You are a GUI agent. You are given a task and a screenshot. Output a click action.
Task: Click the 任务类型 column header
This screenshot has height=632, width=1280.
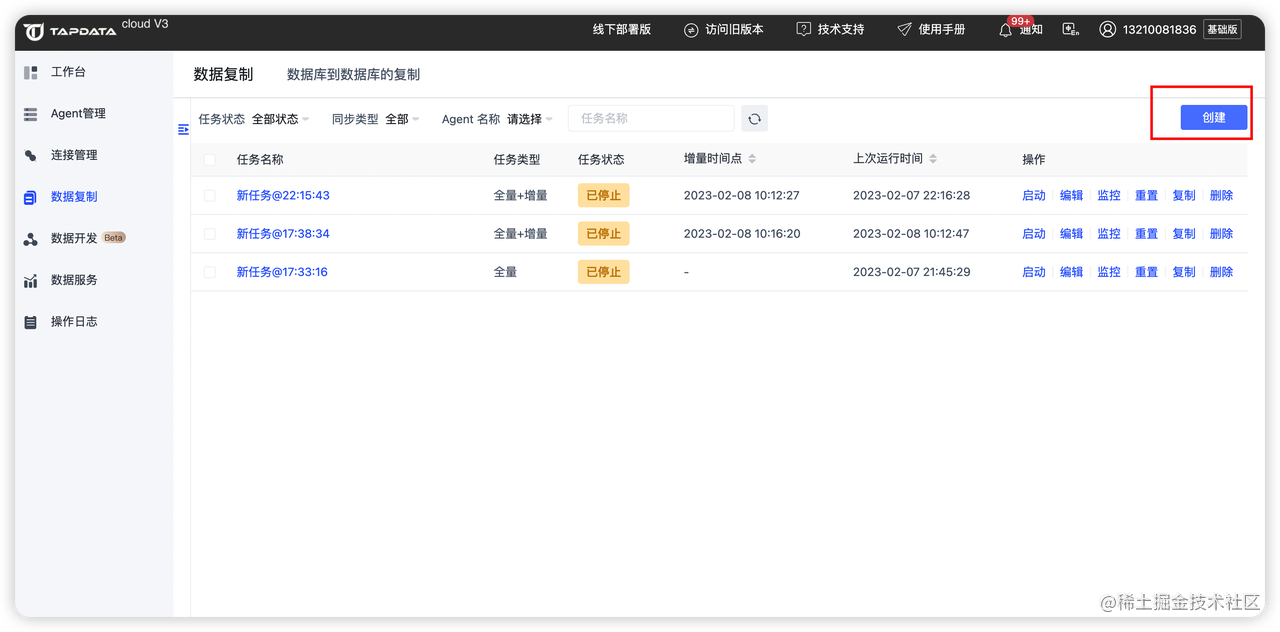(516, 159)
